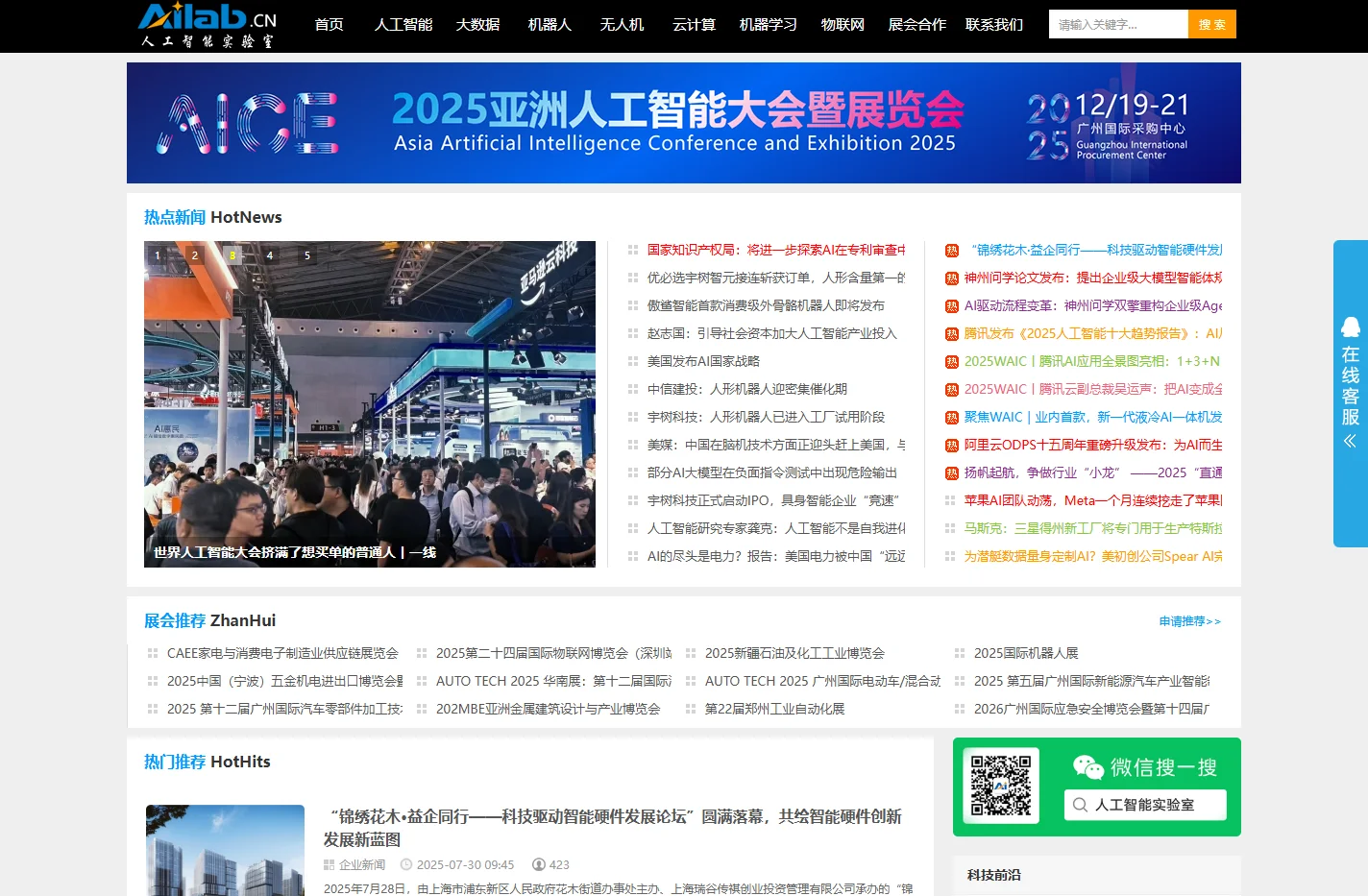Screen dimensions: 1368x896
Task: Open exhibition 2026广州国际应急安全博览会
Action: [1092, 709]
